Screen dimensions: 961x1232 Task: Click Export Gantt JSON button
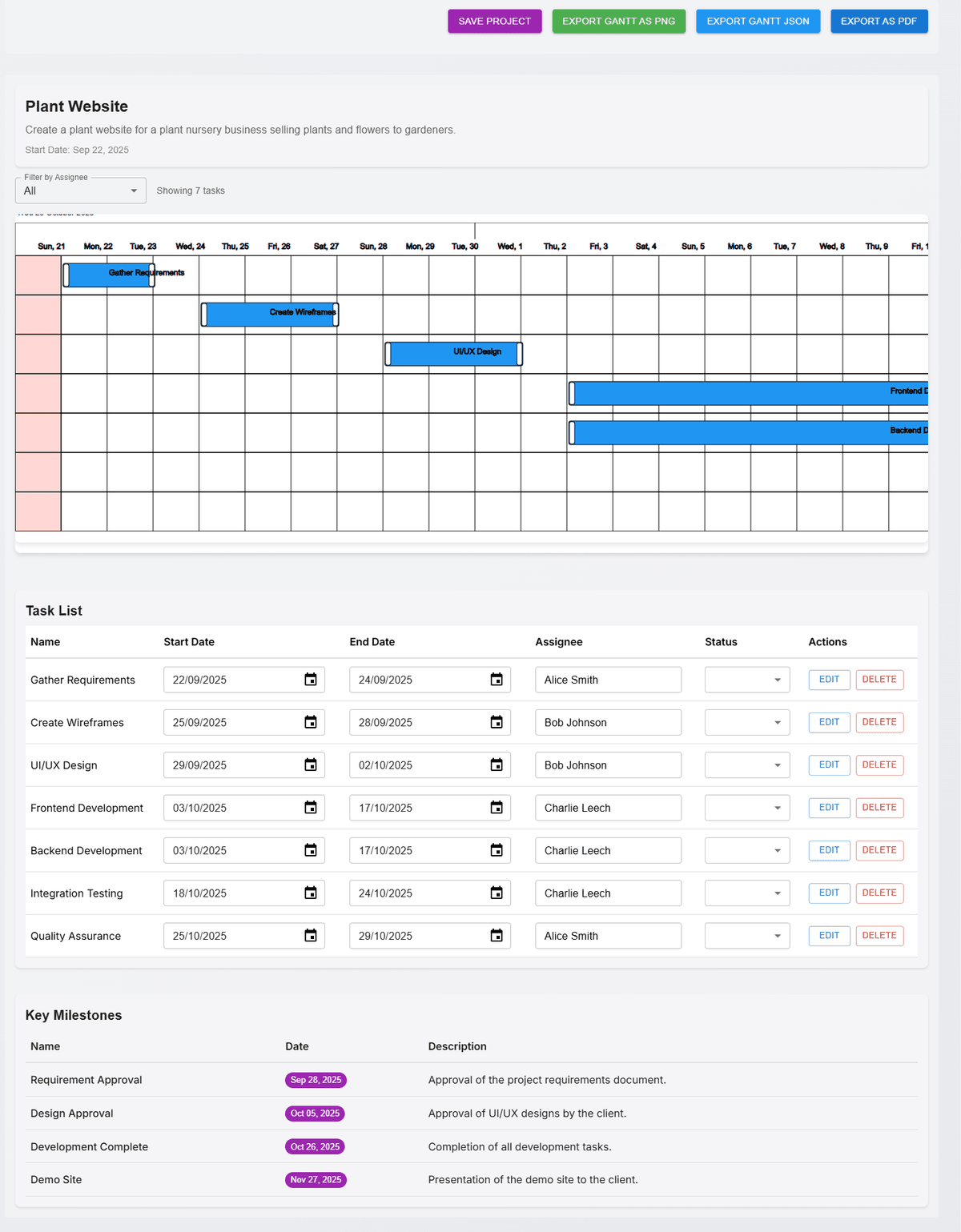click(758, 21)
